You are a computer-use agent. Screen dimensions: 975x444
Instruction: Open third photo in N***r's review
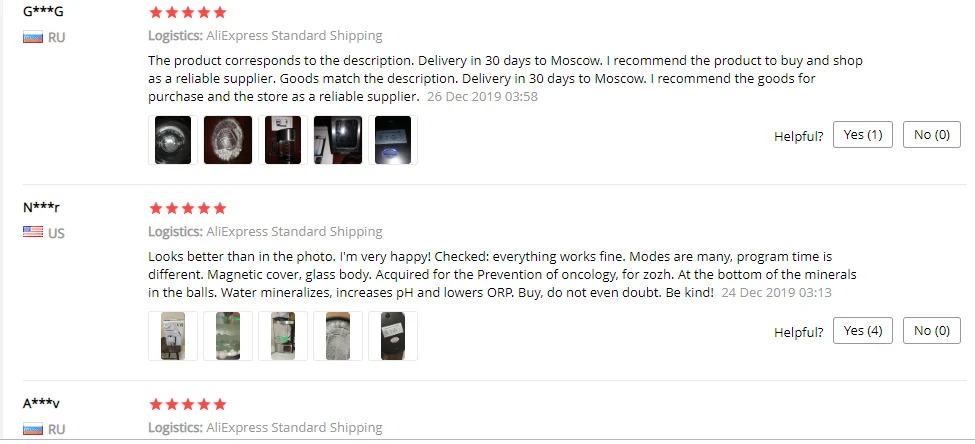pyautogui.click(x=283, y=336)
